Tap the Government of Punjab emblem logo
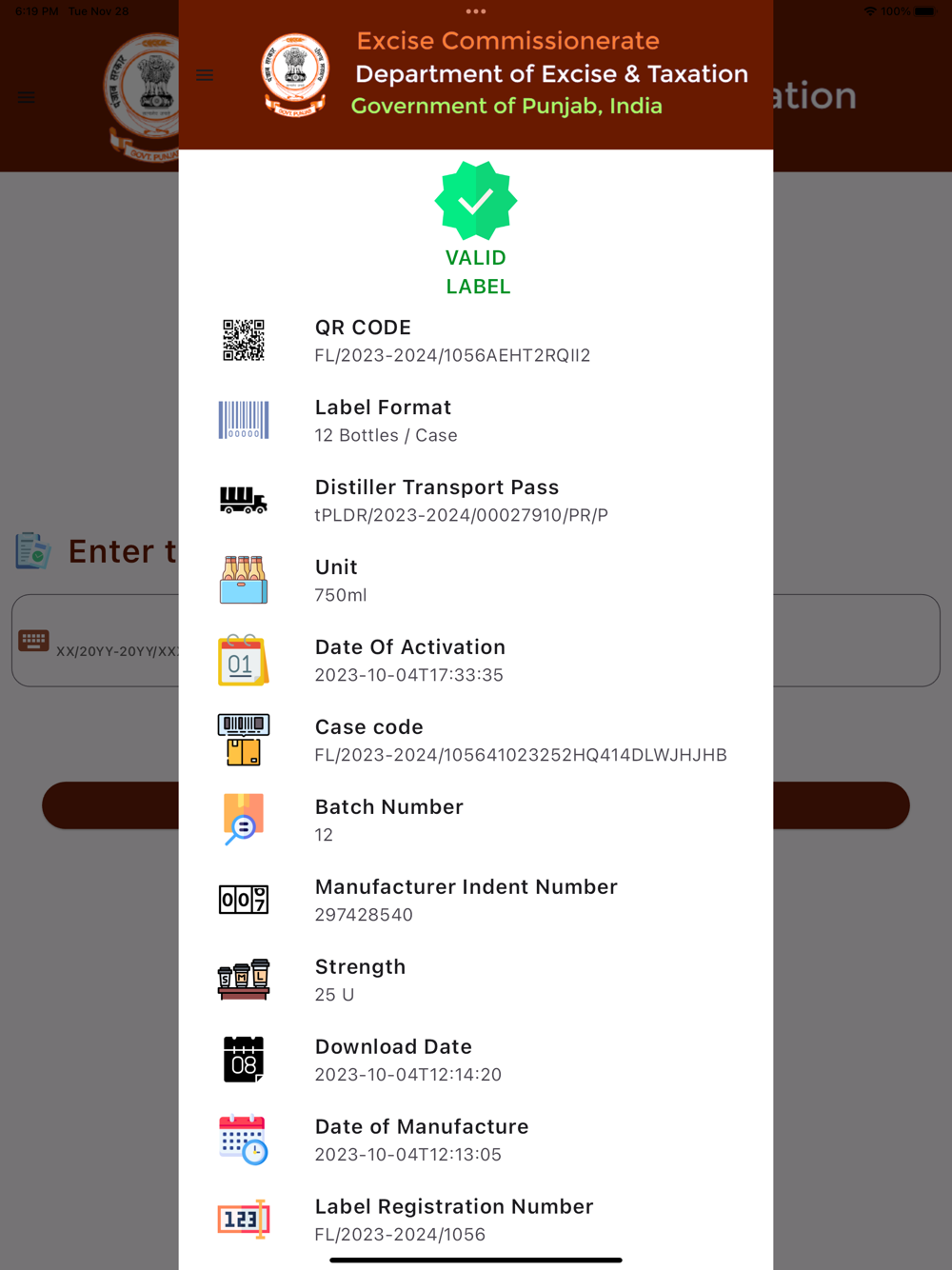 (x=296, y=75)
